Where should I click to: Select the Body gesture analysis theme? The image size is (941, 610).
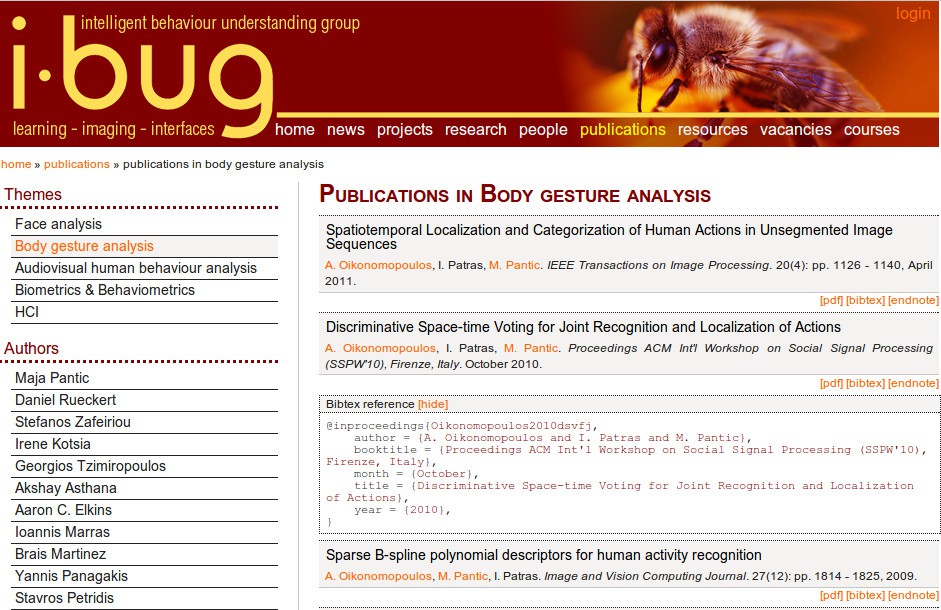(144, 246)
